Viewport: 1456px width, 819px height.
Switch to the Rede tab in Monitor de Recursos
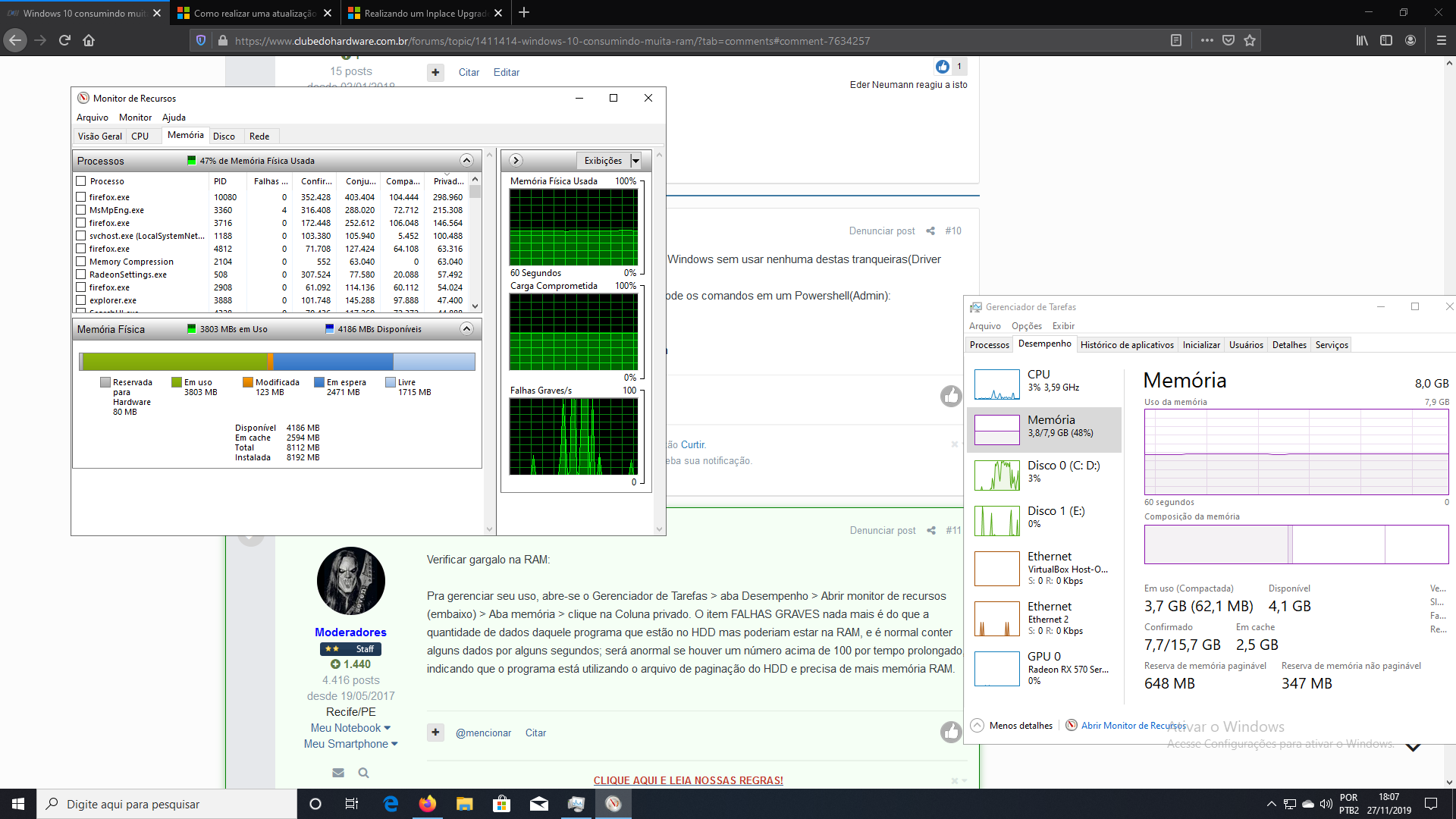259,136
